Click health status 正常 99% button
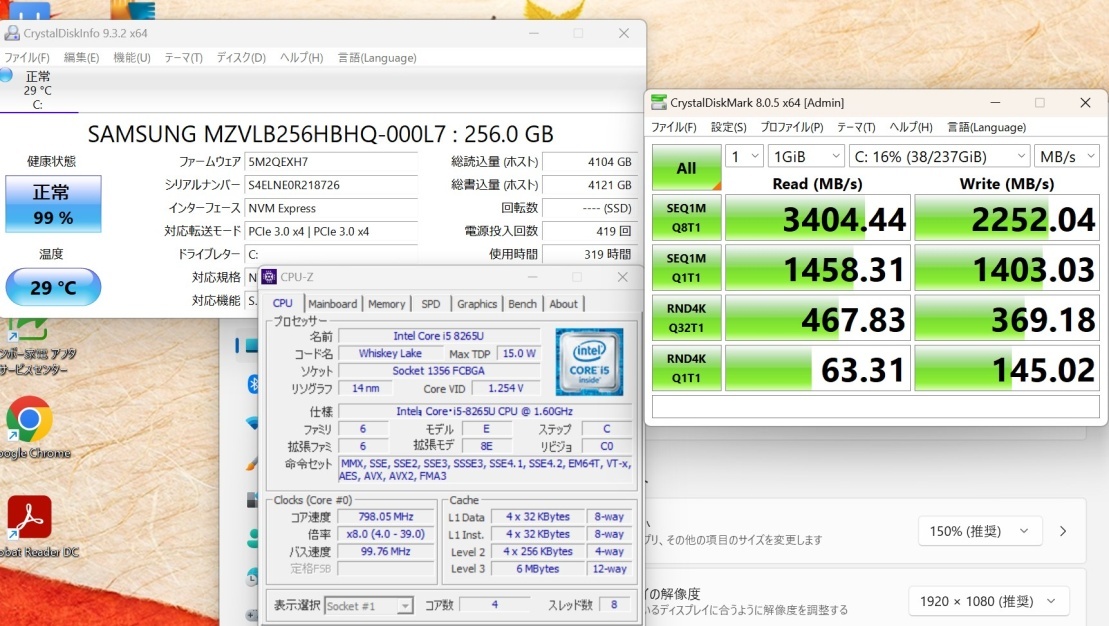The width and height of the screenshot is (1109, 626). point(53,204)
